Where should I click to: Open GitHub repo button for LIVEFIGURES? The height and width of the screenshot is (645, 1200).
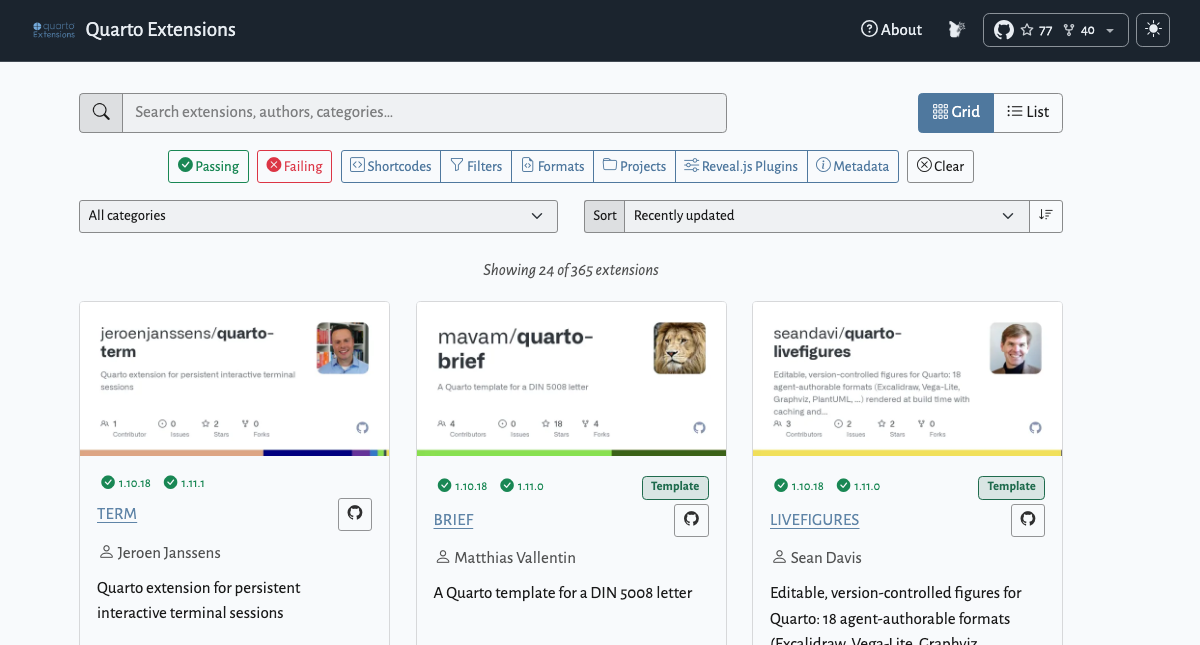(x=1028, y=520)
